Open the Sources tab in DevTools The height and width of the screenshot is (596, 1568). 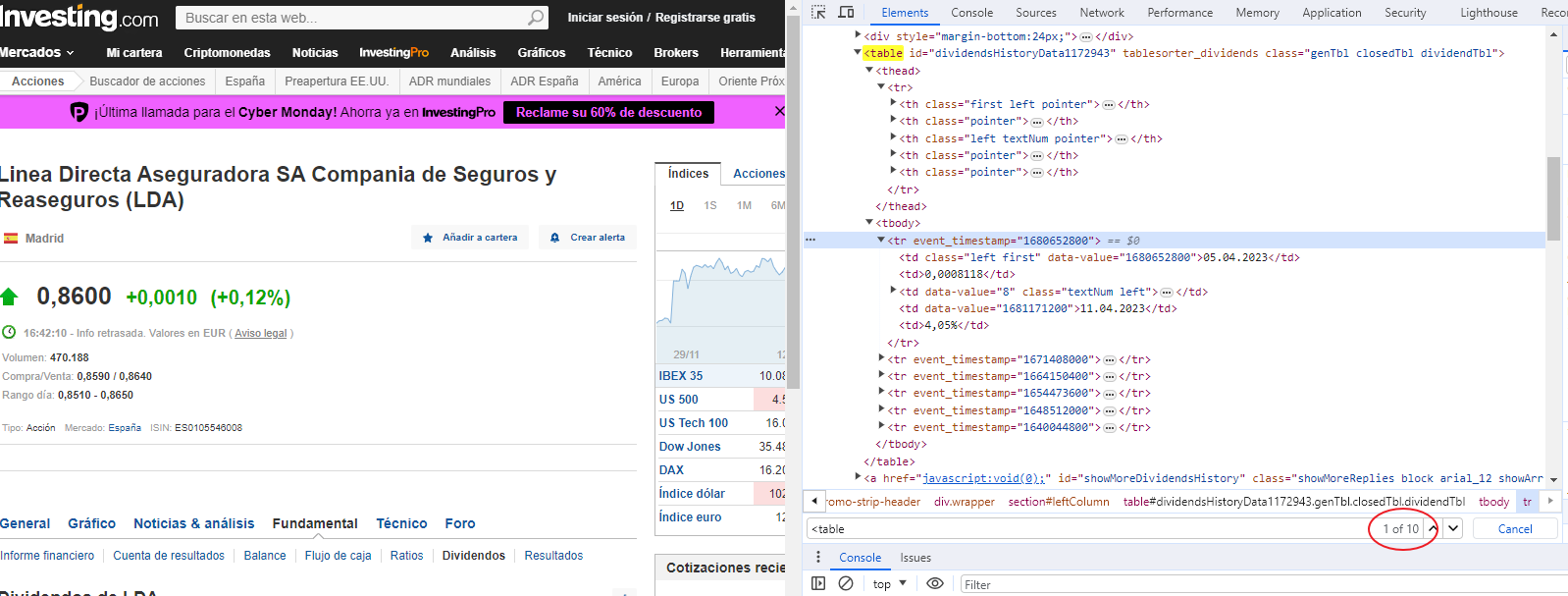click(1036, 13)
